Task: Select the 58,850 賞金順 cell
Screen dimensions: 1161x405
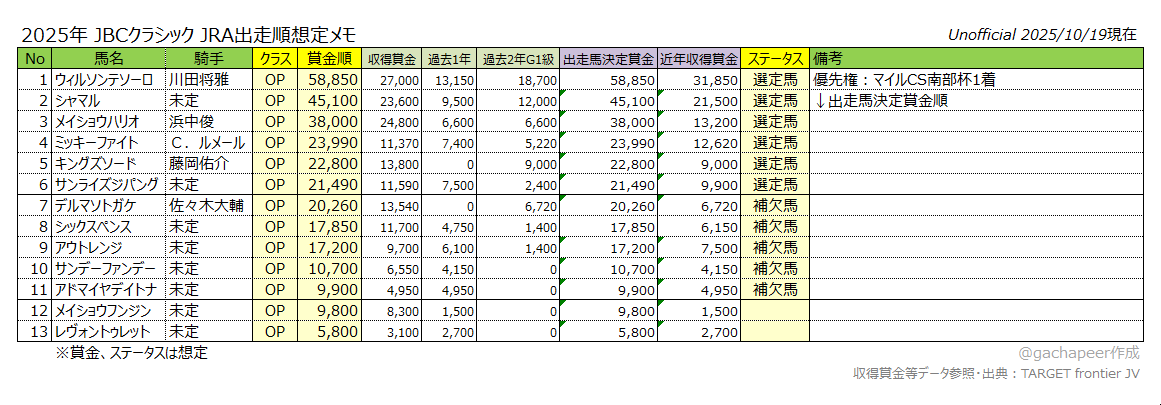Action: [329, 79]
